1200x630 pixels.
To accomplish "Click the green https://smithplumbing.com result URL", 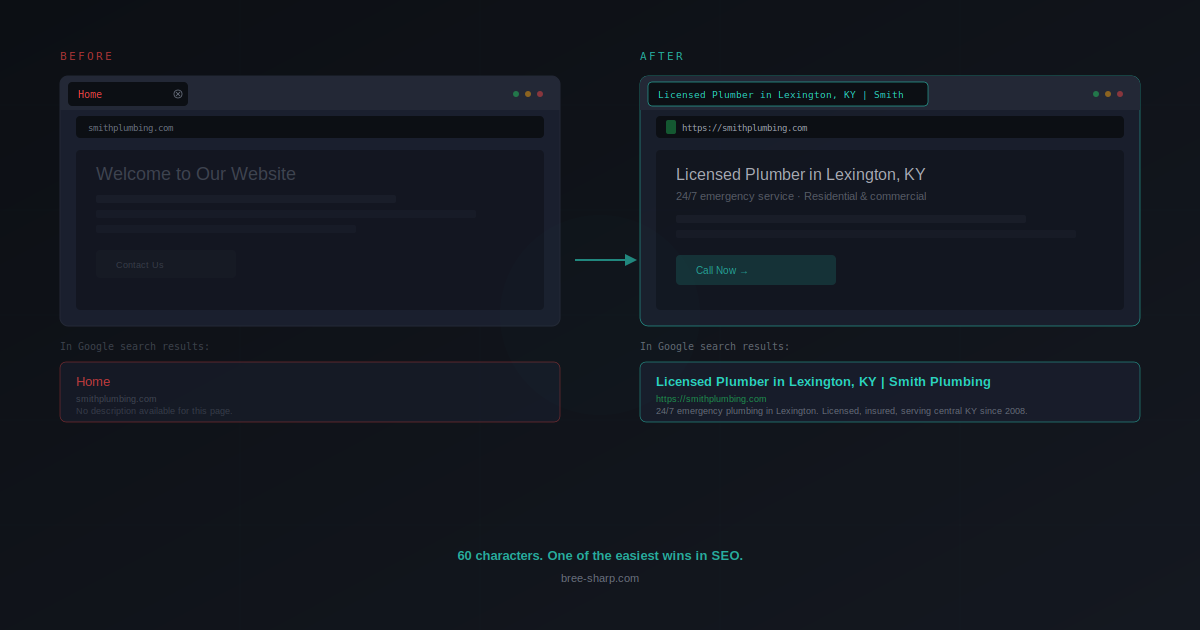I will tap(711, 399).
